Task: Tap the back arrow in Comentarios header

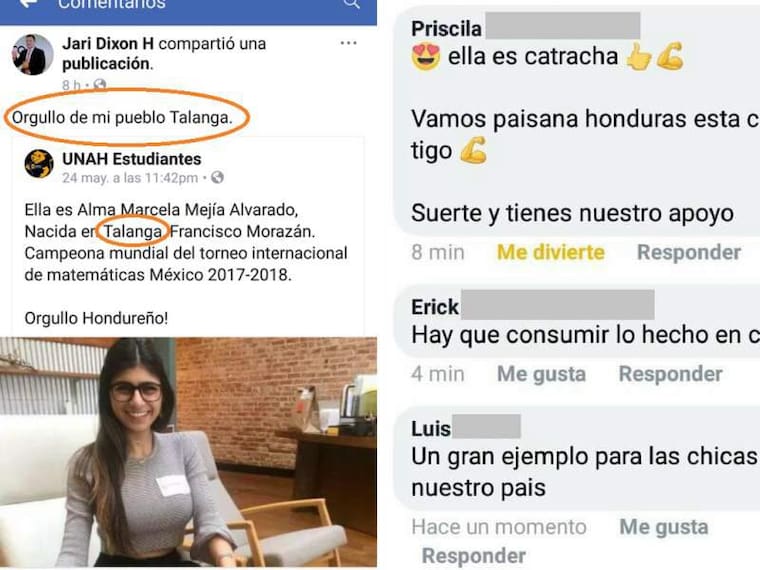Action: click(29, 3)
